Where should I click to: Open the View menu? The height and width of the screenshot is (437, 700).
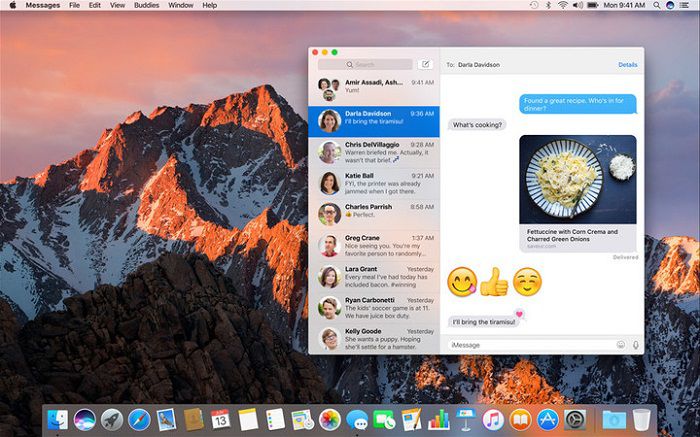coord(117,5)
